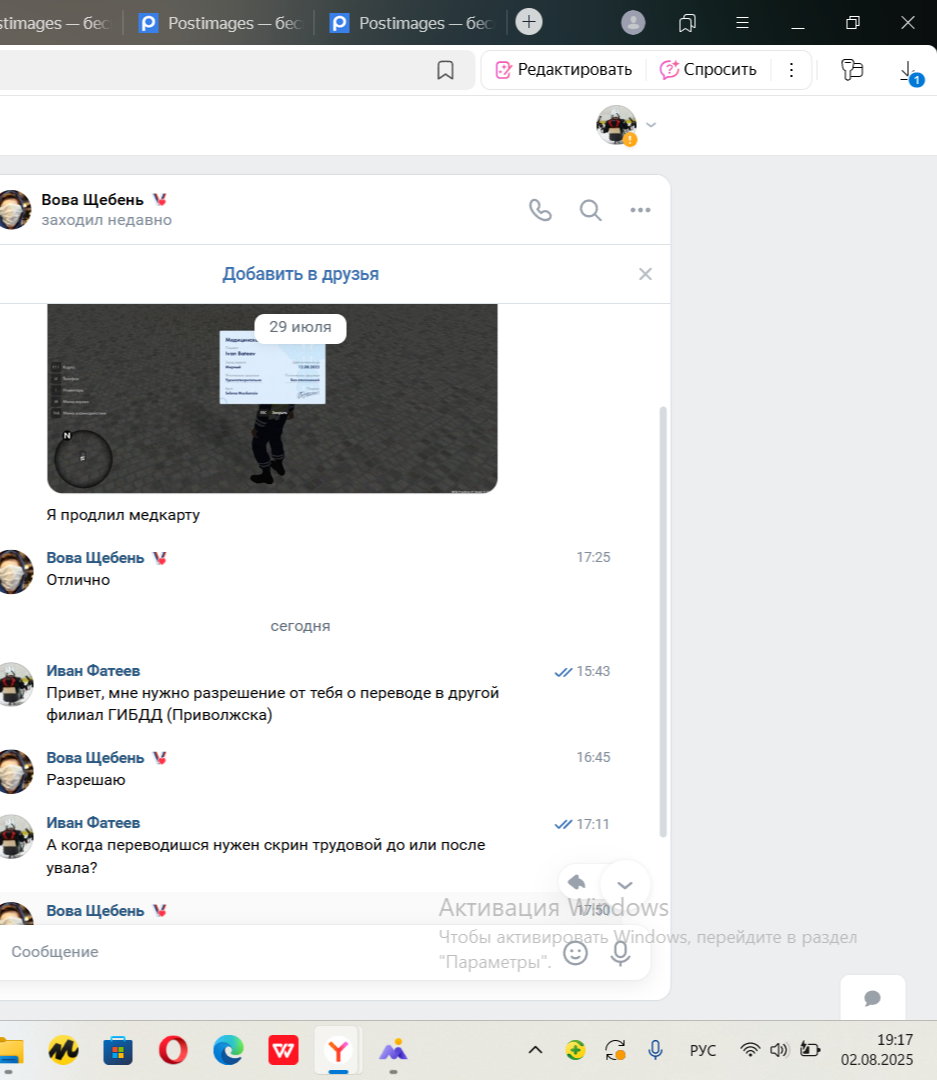Click the timestamp 17:25
Screen dimensions: 937x1080
(x=593, y=557)
